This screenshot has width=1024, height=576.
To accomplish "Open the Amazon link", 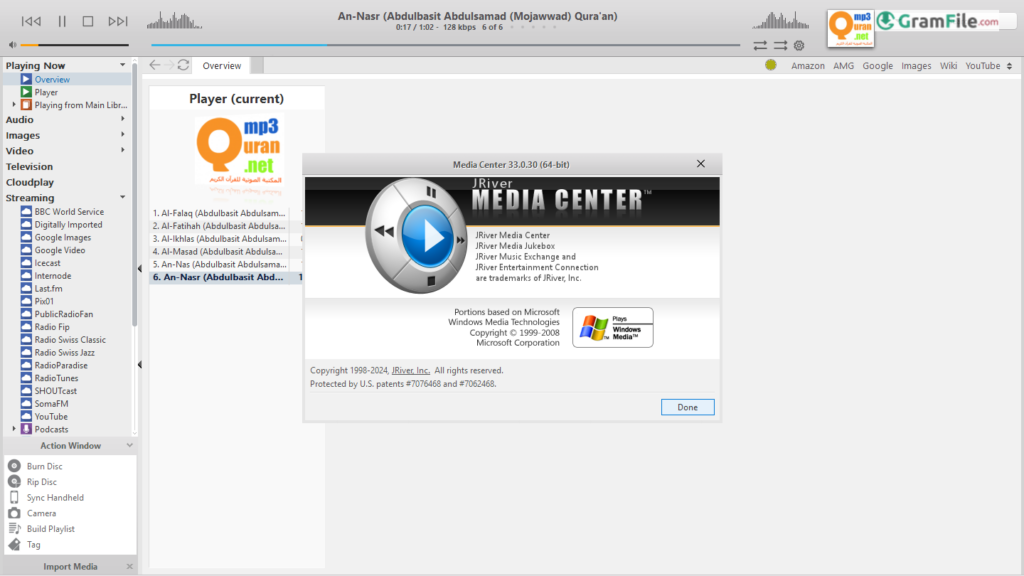I will pos(808,66).
